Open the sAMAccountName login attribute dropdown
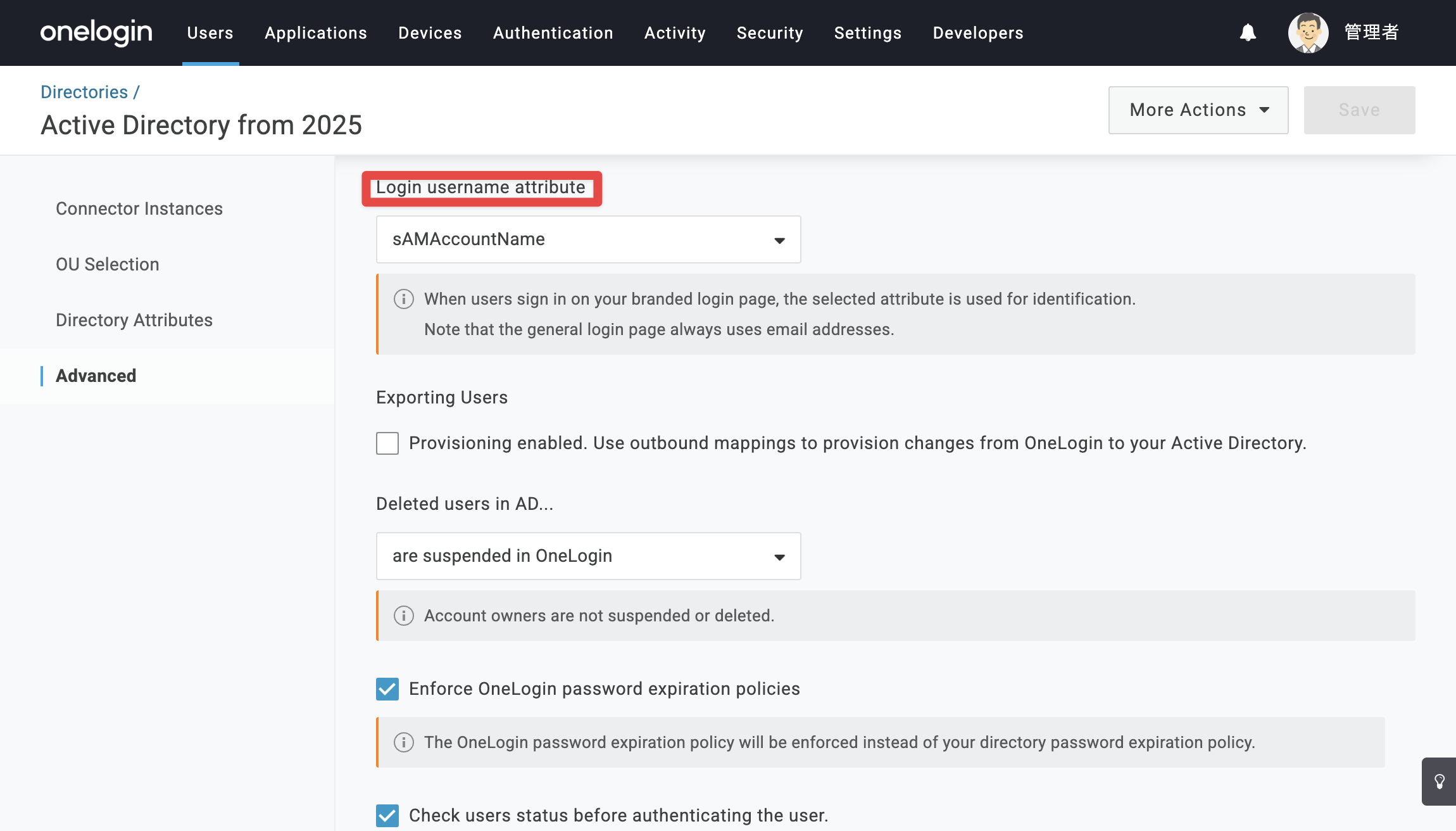1456x831 pixels. tap(589, 239)
